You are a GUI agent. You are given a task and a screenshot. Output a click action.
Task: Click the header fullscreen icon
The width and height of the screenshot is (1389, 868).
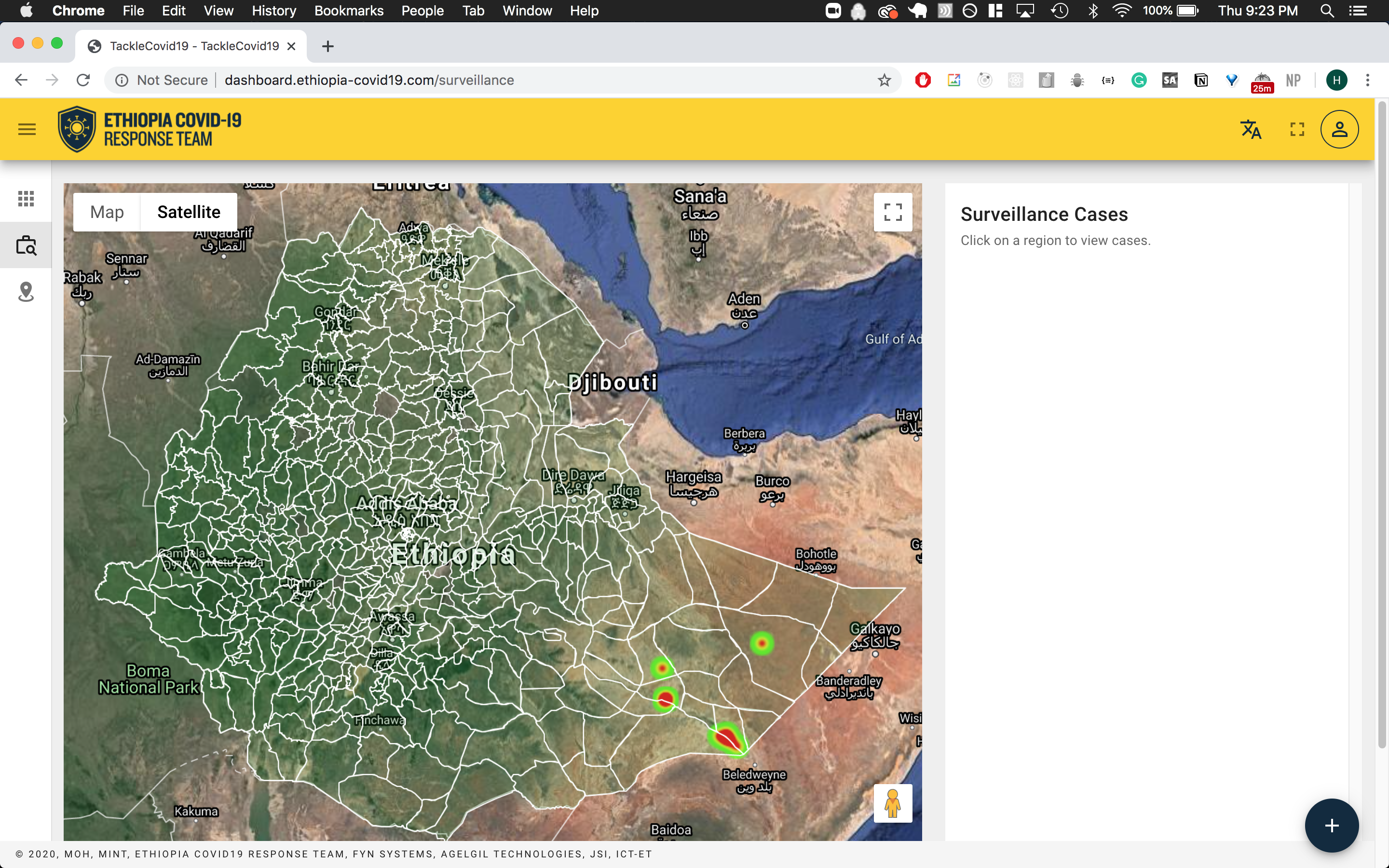coord(1297,129)
